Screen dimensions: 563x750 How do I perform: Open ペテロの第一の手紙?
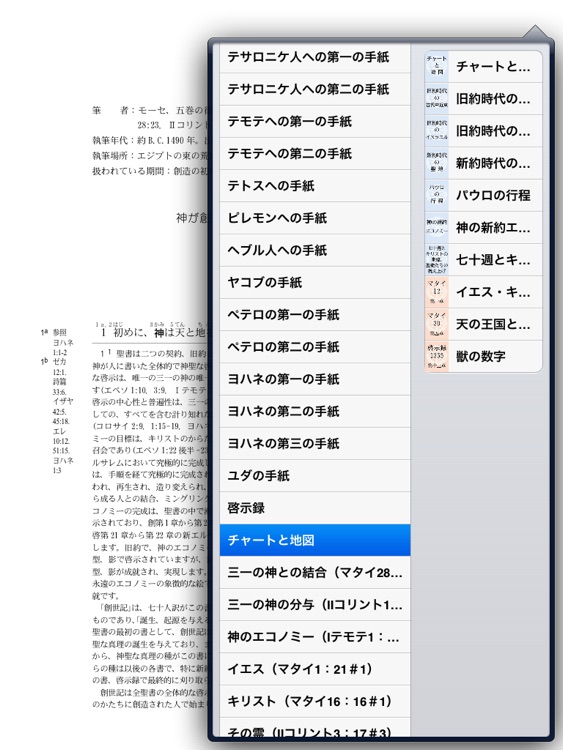pyautogui.click(x=315, y=315)
